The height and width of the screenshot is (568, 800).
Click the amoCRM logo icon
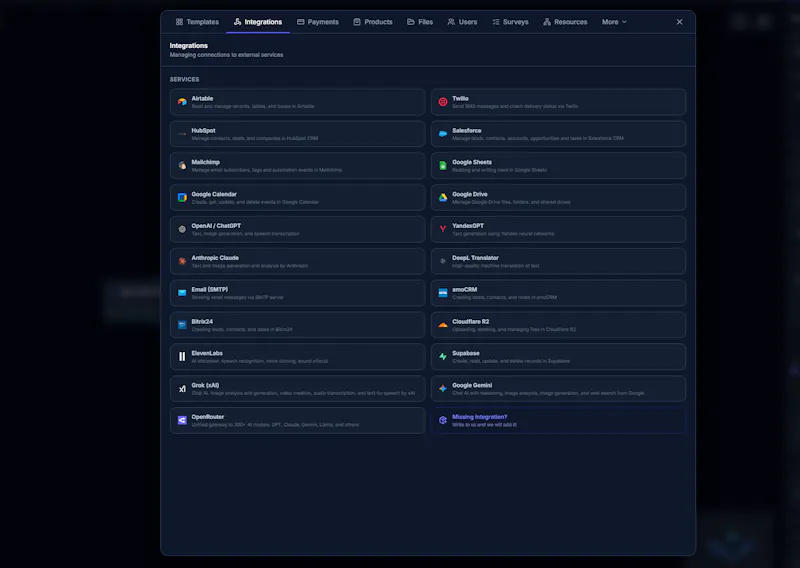pos(443,293)
